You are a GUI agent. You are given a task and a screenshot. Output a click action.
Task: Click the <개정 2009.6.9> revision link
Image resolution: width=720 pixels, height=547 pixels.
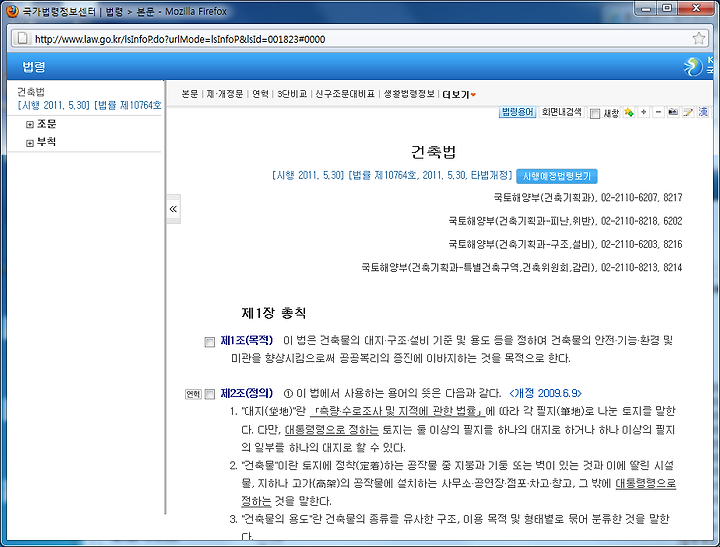546,393
